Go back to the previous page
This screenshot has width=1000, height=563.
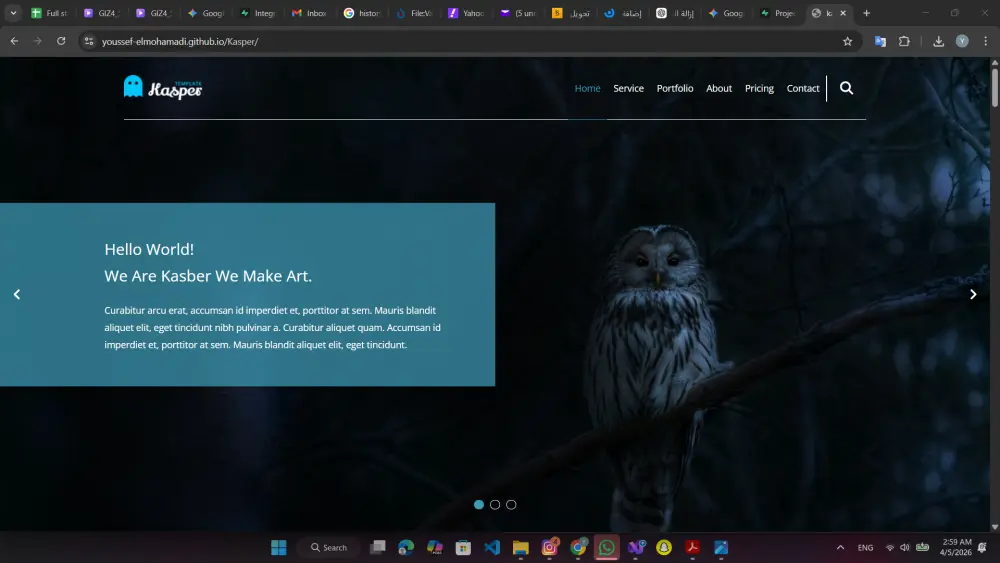tap(14, 41)
